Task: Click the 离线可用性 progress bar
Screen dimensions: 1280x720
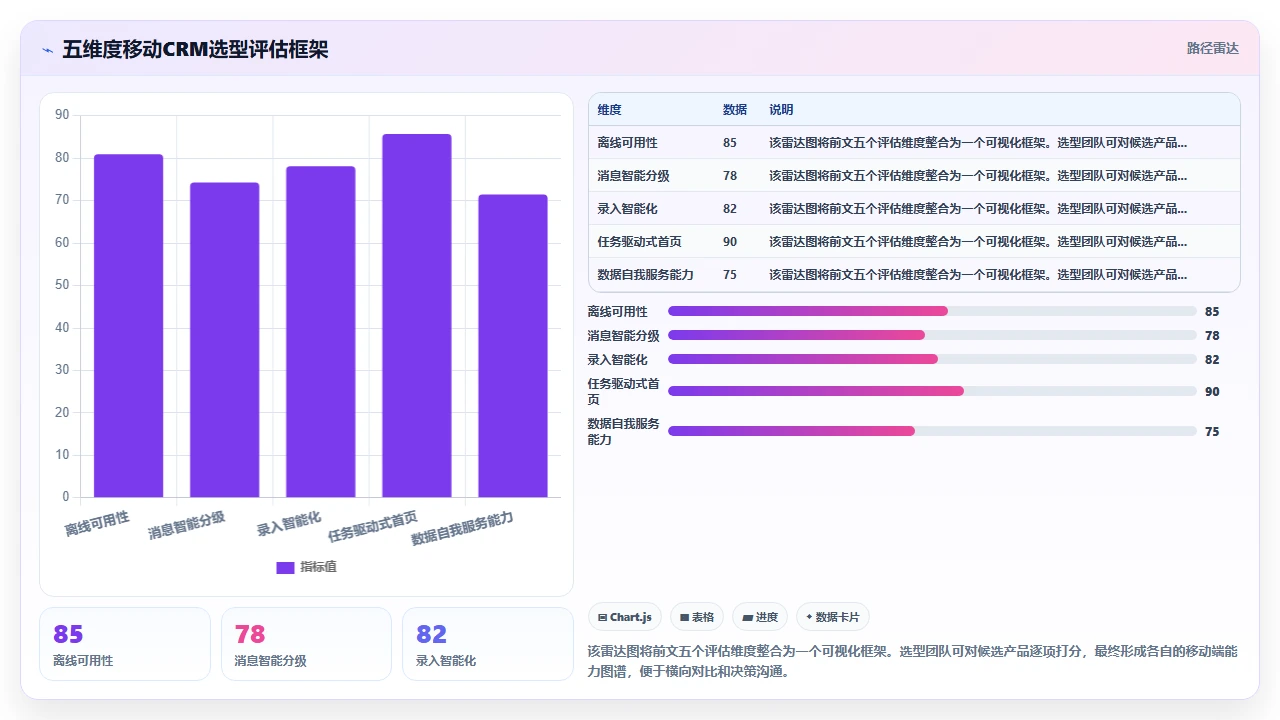Action: coord(932,311)
